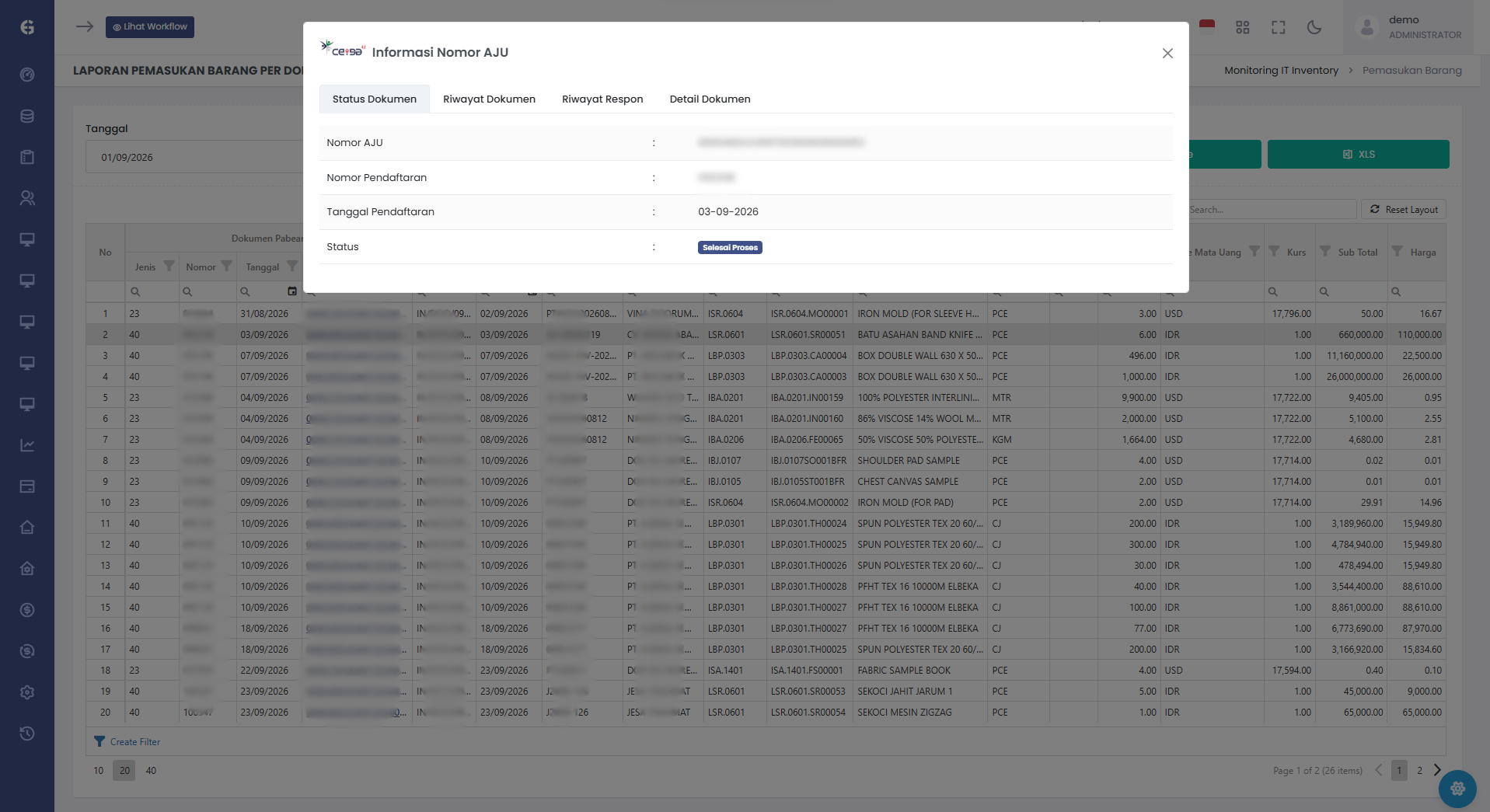Switch to the Riwayat Respon tab

(x=602, y=99)
